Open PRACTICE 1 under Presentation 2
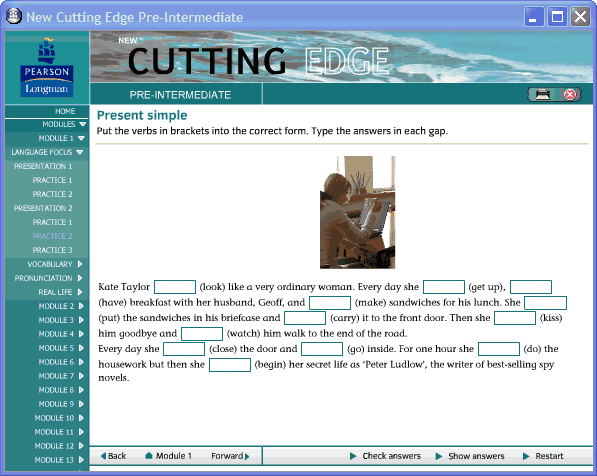Image resolution: width=597 pixels, height=476 pixels. click(x=52, y=222)
